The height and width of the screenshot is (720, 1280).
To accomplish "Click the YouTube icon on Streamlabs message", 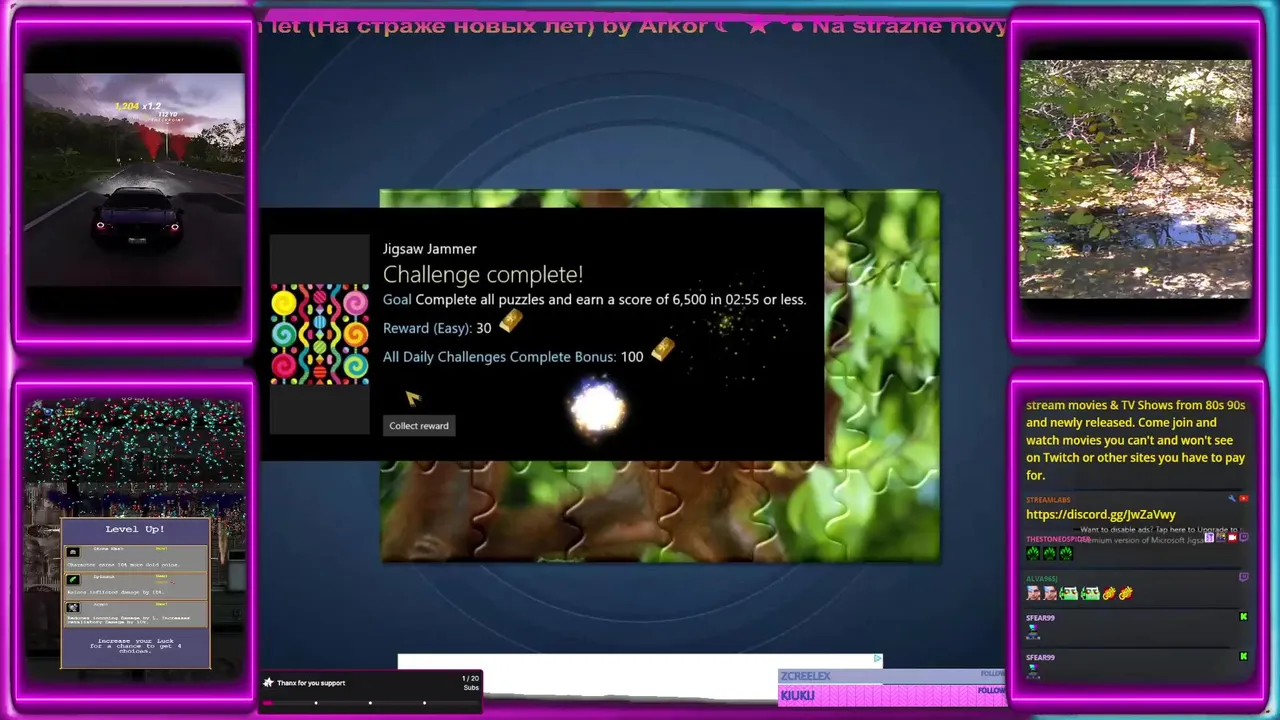I will coord(1244,498).
